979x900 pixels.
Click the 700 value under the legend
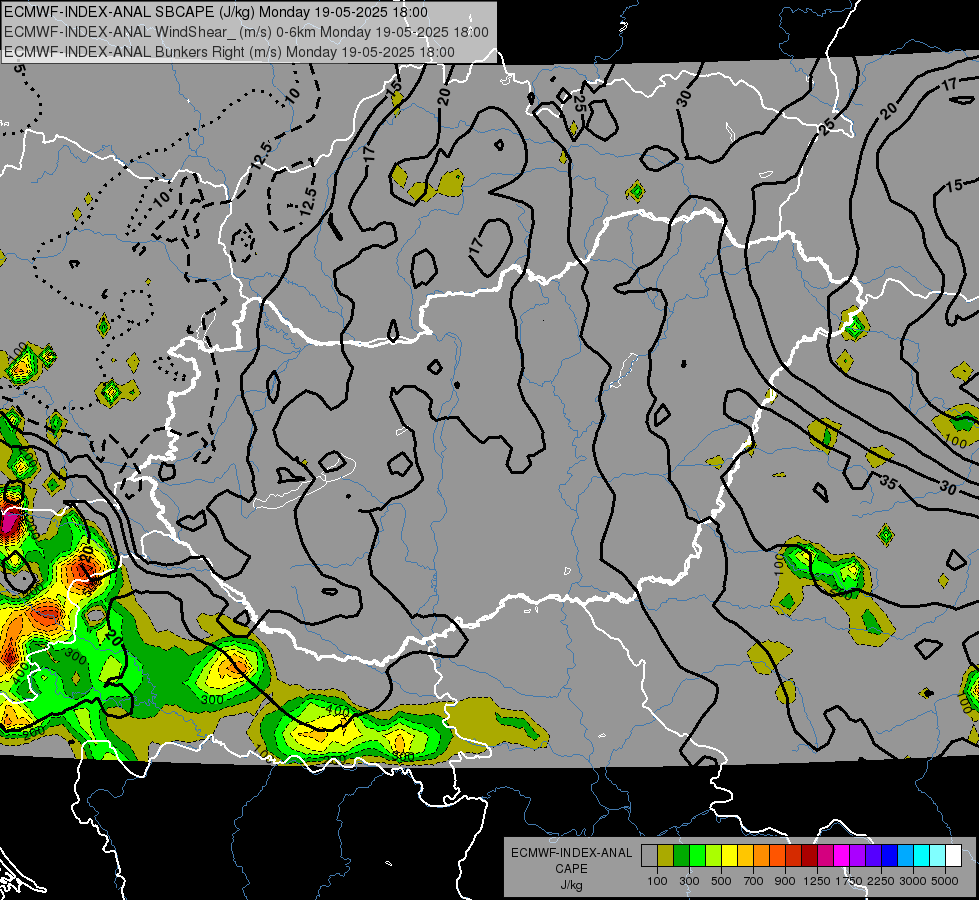point(754,881)
